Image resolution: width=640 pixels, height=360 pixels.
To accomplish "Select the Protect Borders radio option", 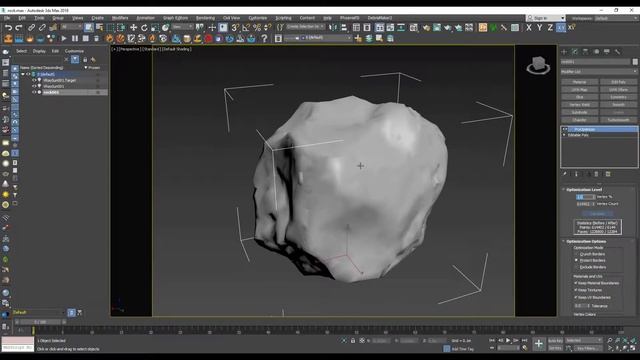I will 576,260.
